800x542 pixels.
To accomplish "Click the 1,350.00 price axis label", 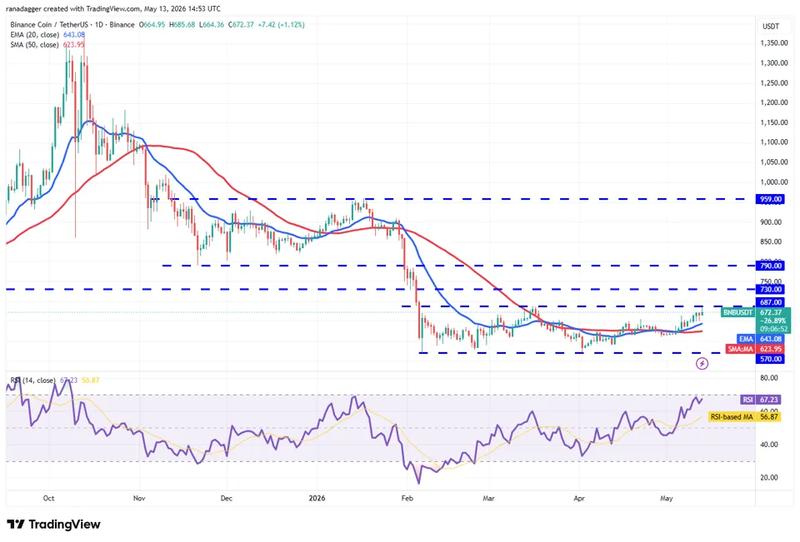I will [x=774, y=43].
